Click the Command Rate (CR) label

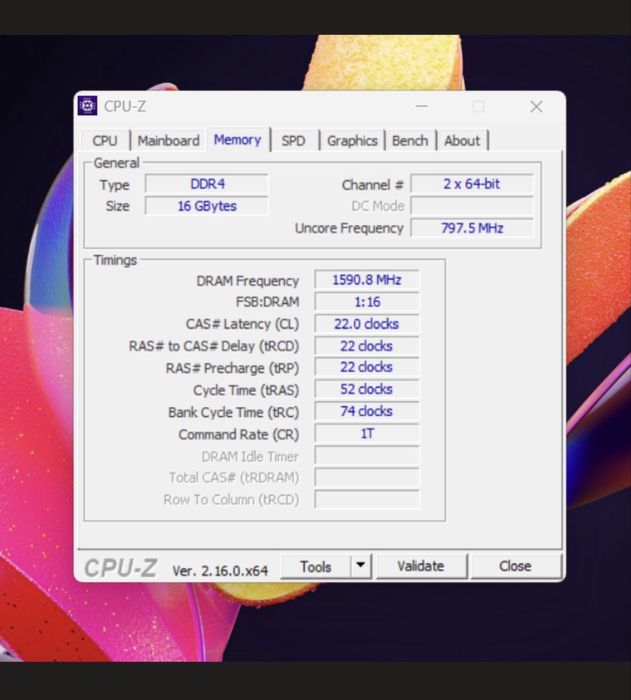click(x=238, y=434)
